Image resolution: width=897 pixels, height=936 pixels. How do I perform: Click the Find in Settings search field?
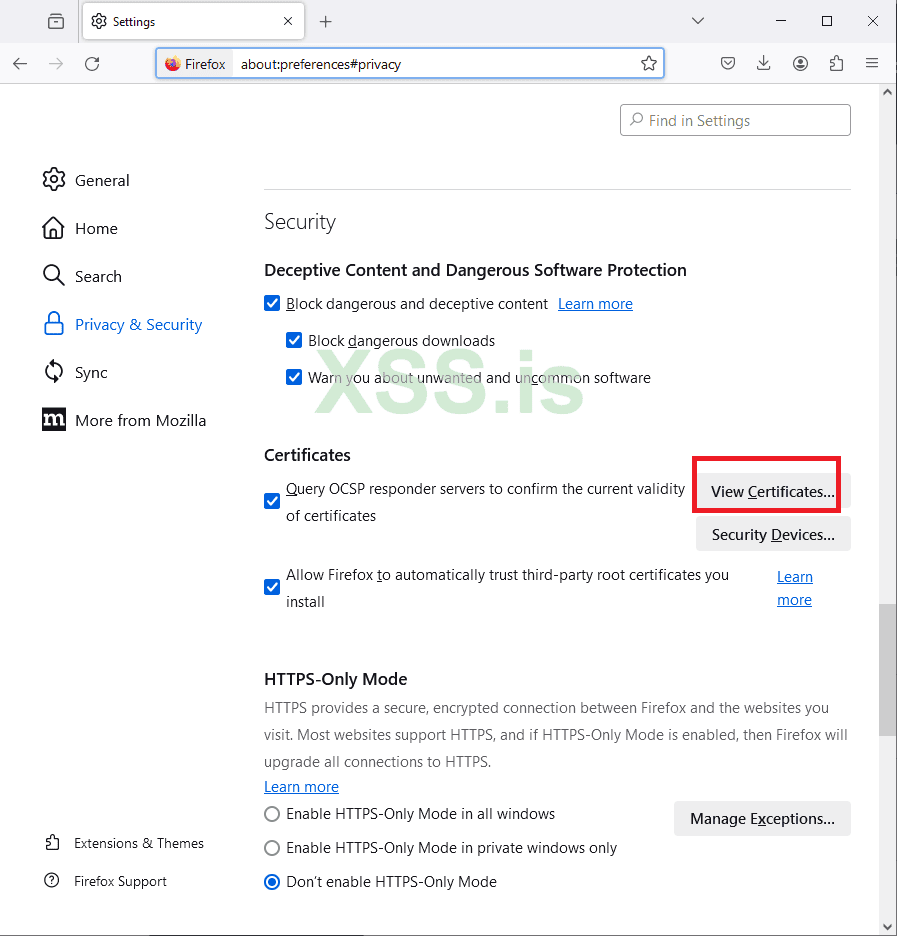pos(735,120)
